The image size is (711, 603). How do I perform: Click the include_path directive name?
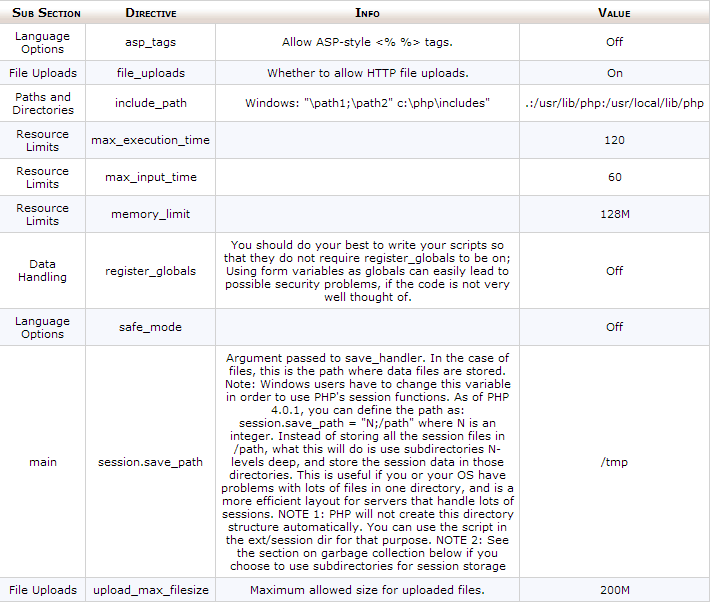[x=151, y=103]
